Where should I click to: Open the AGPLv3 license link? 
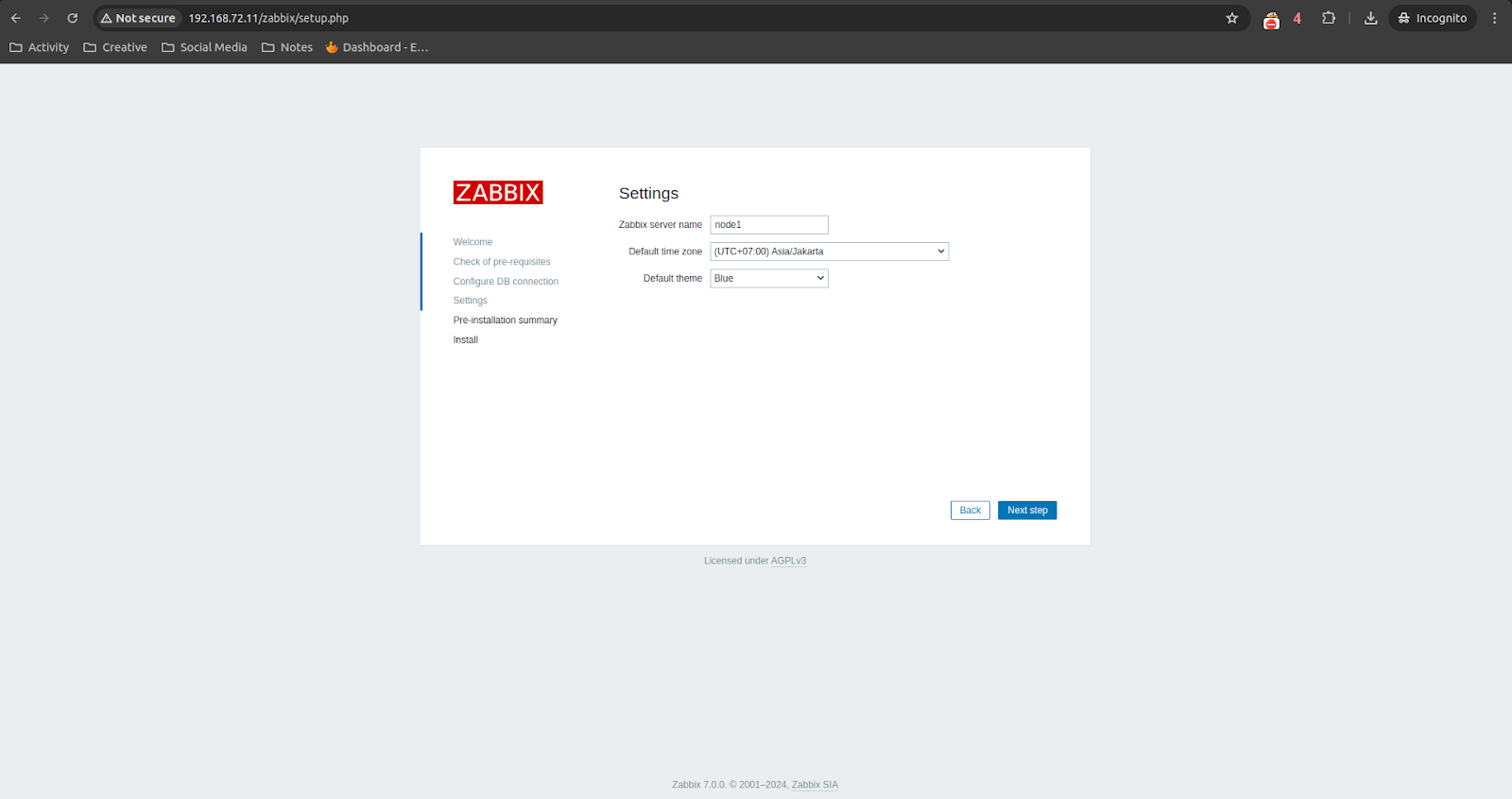coord(788,561)
